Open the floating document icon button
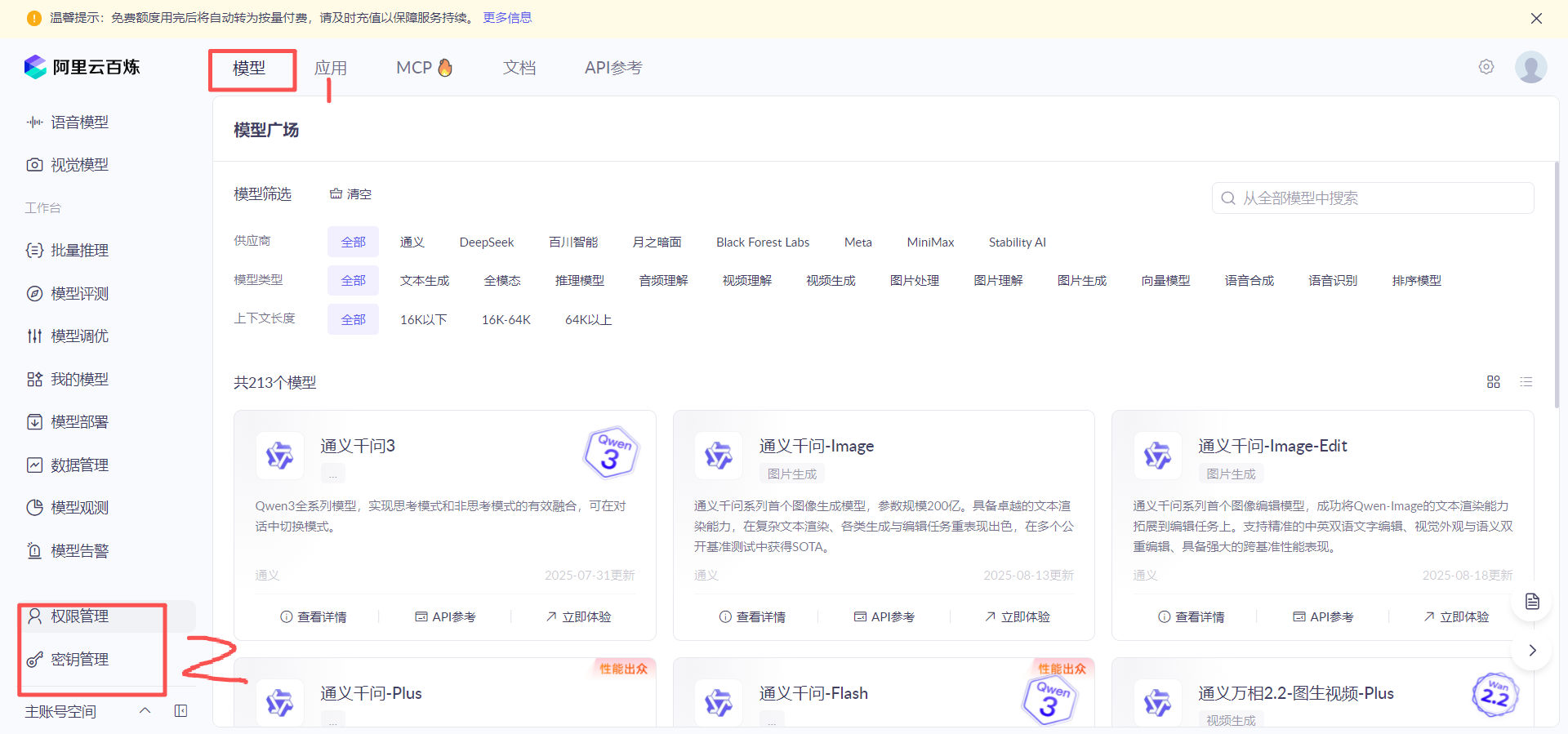The width and height of the screenshot is (1568, 734). click(1532, 602)
